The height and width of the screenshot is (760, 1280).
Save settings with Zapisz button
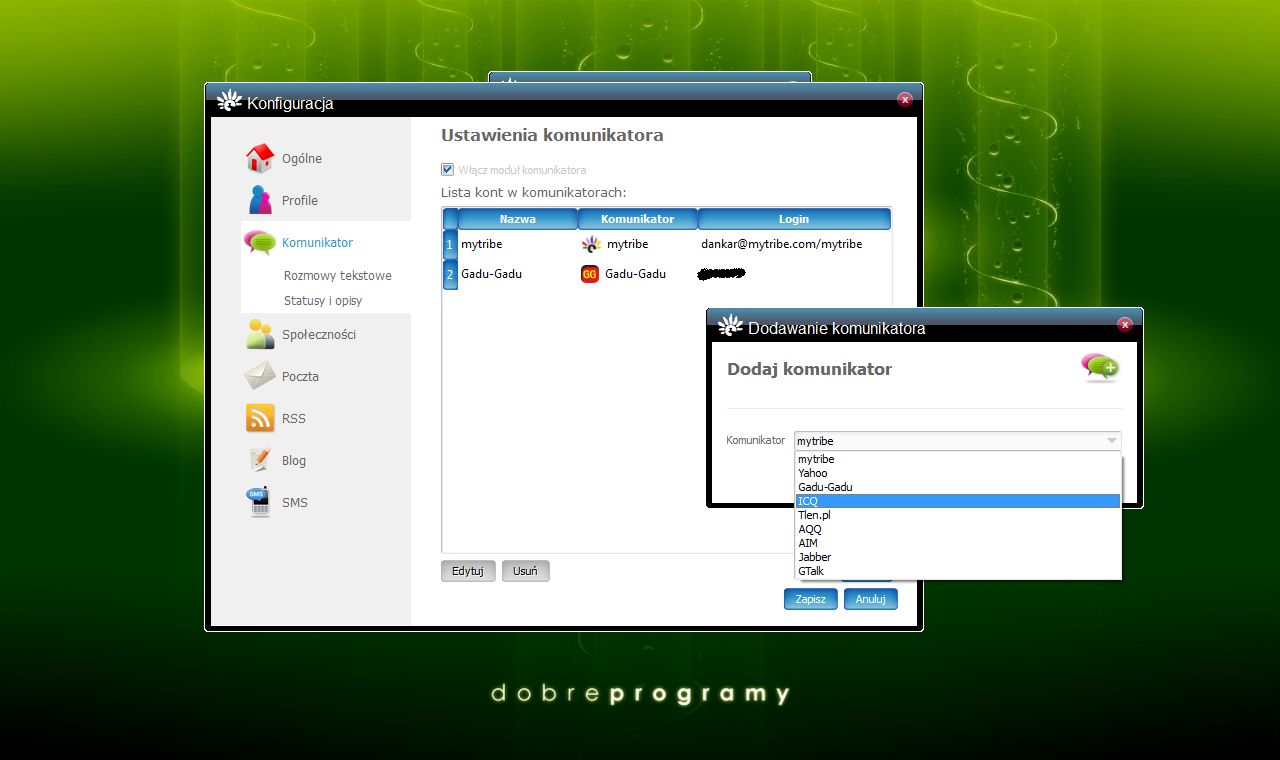pos(811,599)
